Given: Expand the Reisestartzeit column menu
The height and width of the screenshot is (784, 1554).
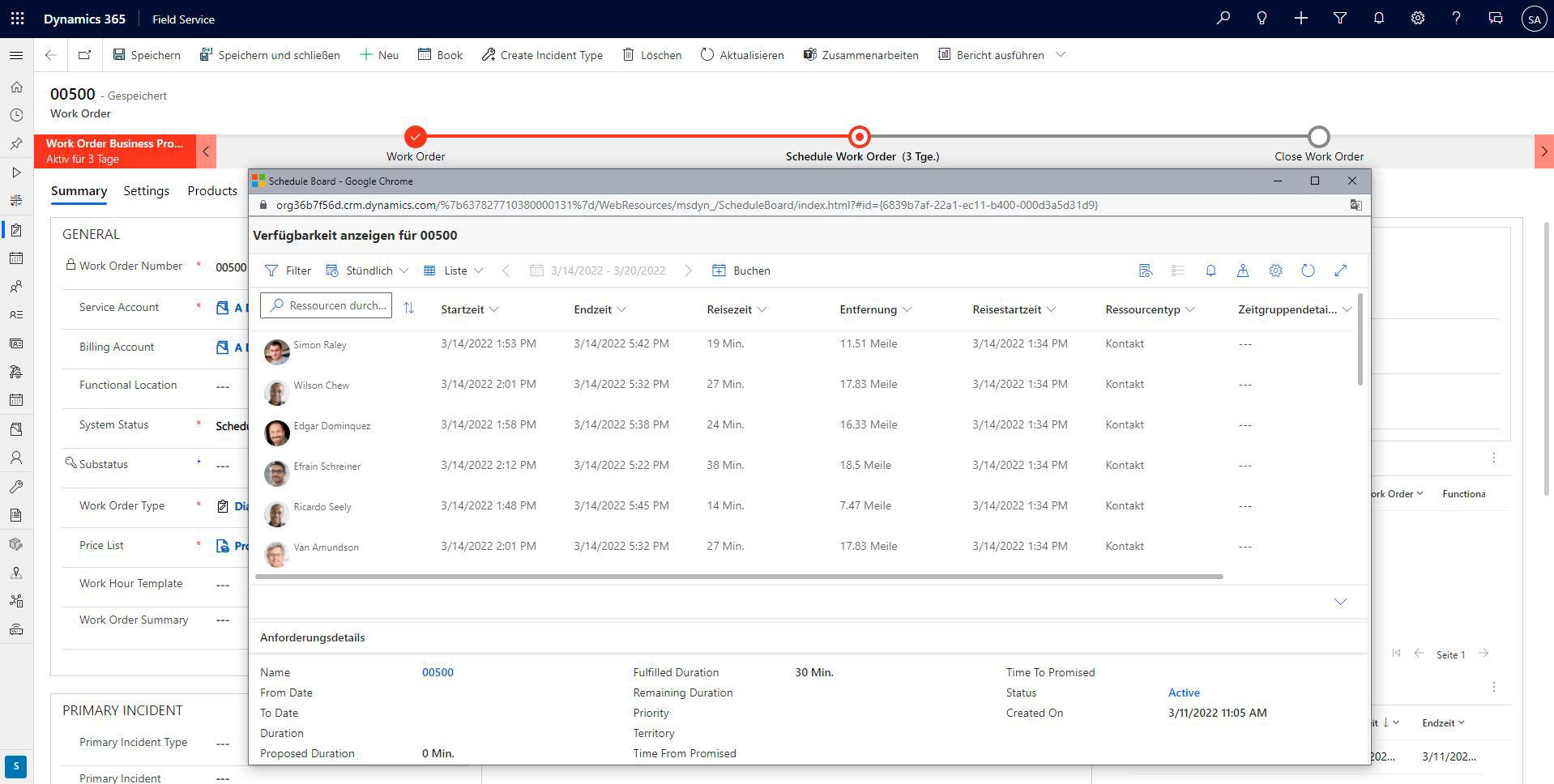Looking at the screenshot, I should [1051, 309].
